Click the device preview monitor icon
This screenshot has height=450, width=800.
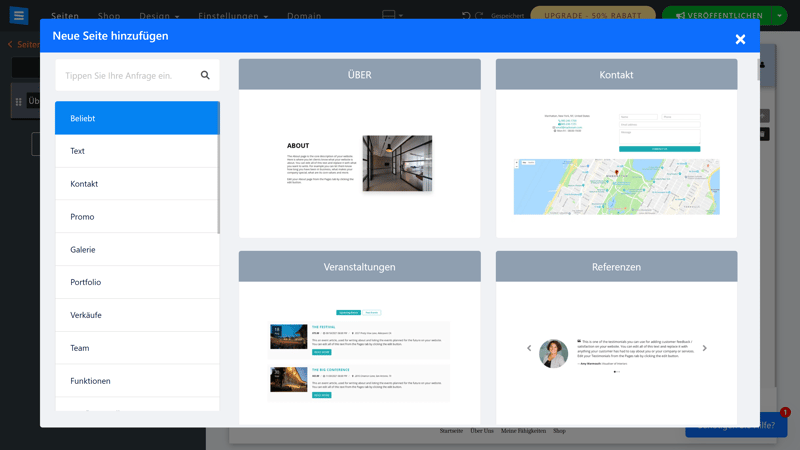pyautogui.click(x=389, y=16)
